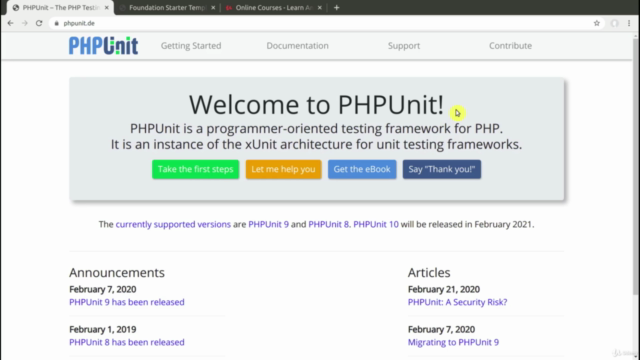Open the Contribute menu item
The height and width of the screenshot is (360, 640).
coord(510,46)
